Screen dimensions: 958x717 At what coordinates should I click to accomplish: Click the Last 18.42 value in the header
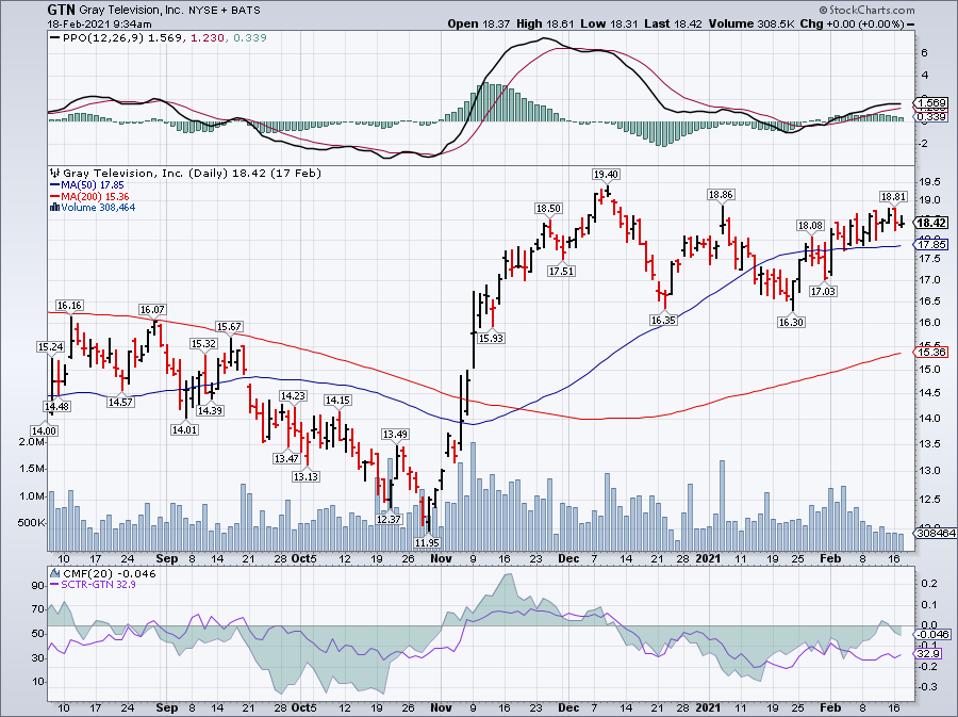coord(673,24)
